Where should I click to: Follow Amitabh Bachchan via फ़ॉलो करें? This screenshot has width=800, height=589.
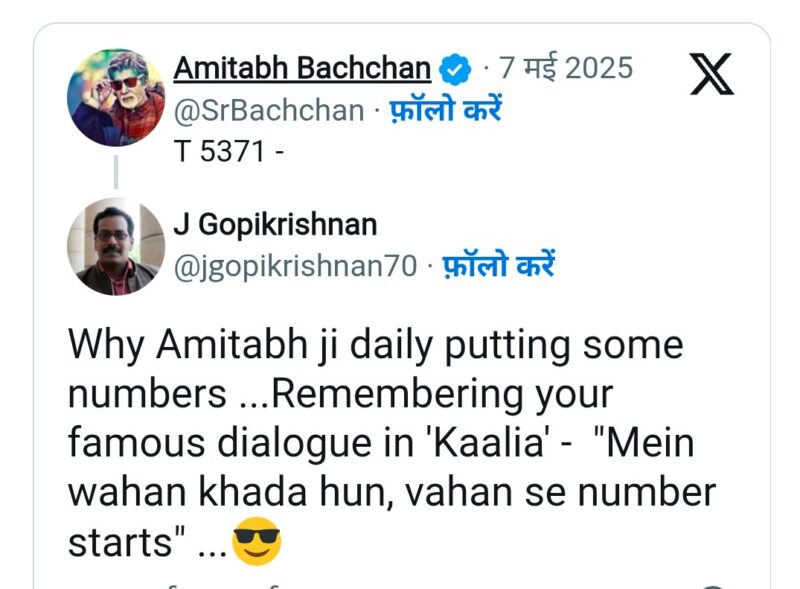446,109
